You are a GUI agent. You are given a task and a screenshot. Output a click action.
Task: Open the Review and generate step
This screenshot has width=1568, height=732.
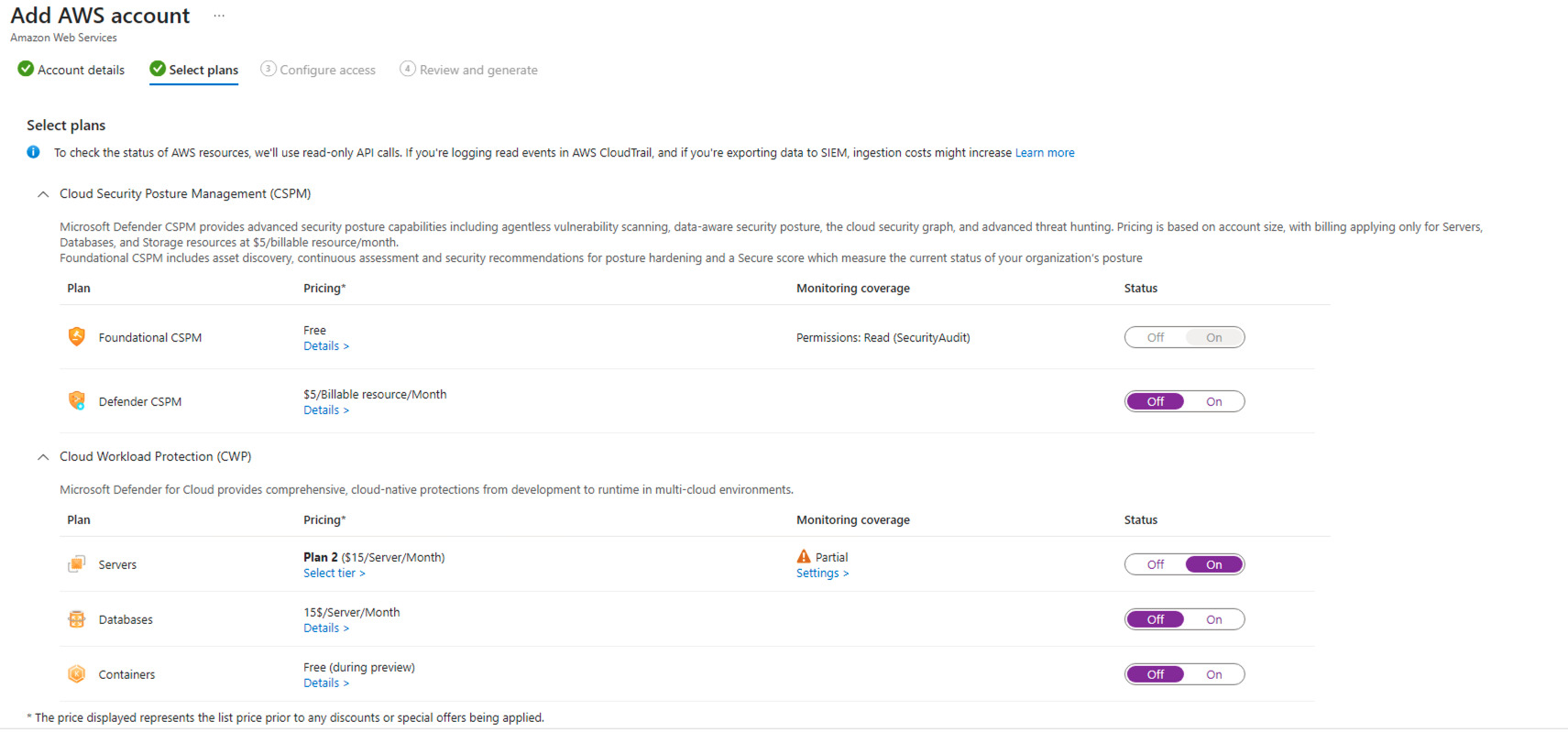[468, 70]
